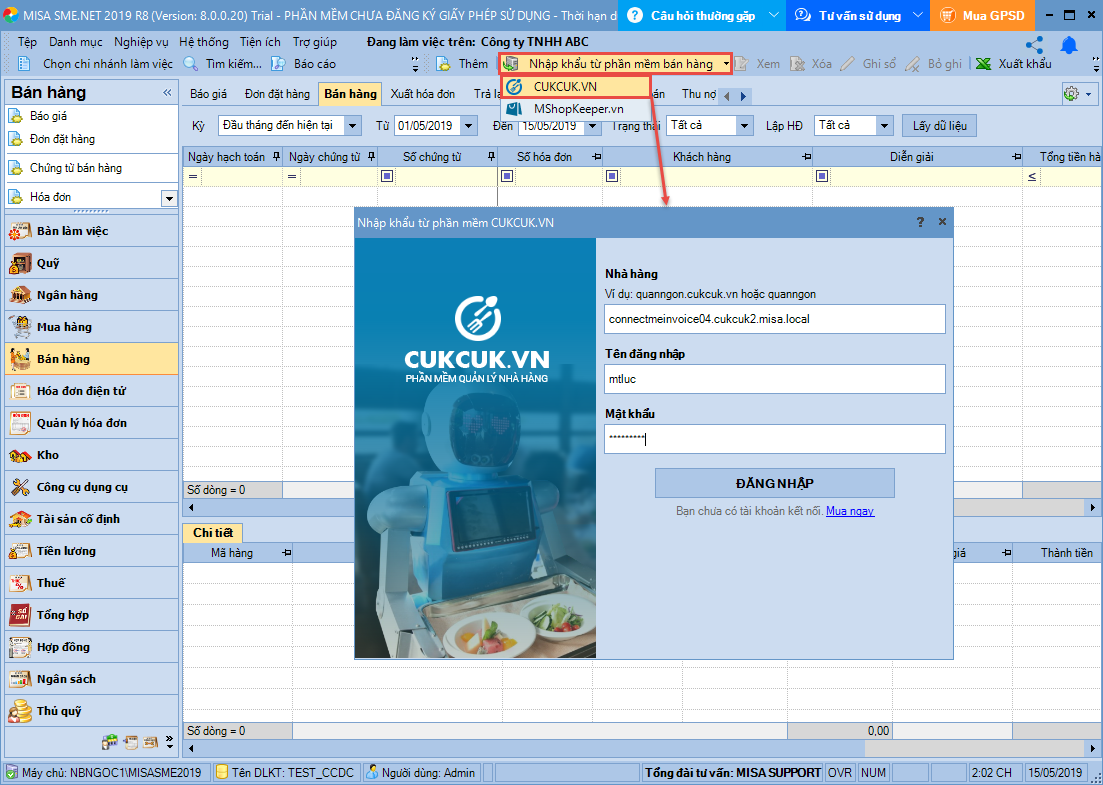Screen dimensions: 1103x785
Task: Open the Ngân hàng module
Action: pos(91,295)
